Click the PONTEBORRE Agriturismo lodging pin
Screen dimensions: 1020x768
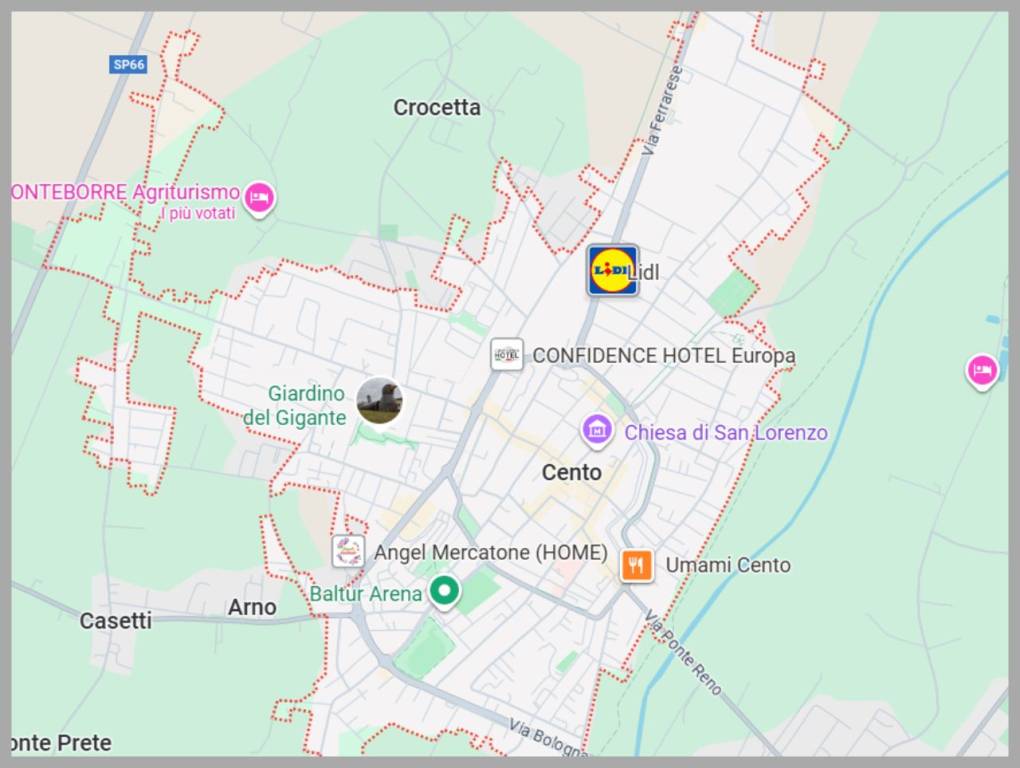[x=260, y=197]
